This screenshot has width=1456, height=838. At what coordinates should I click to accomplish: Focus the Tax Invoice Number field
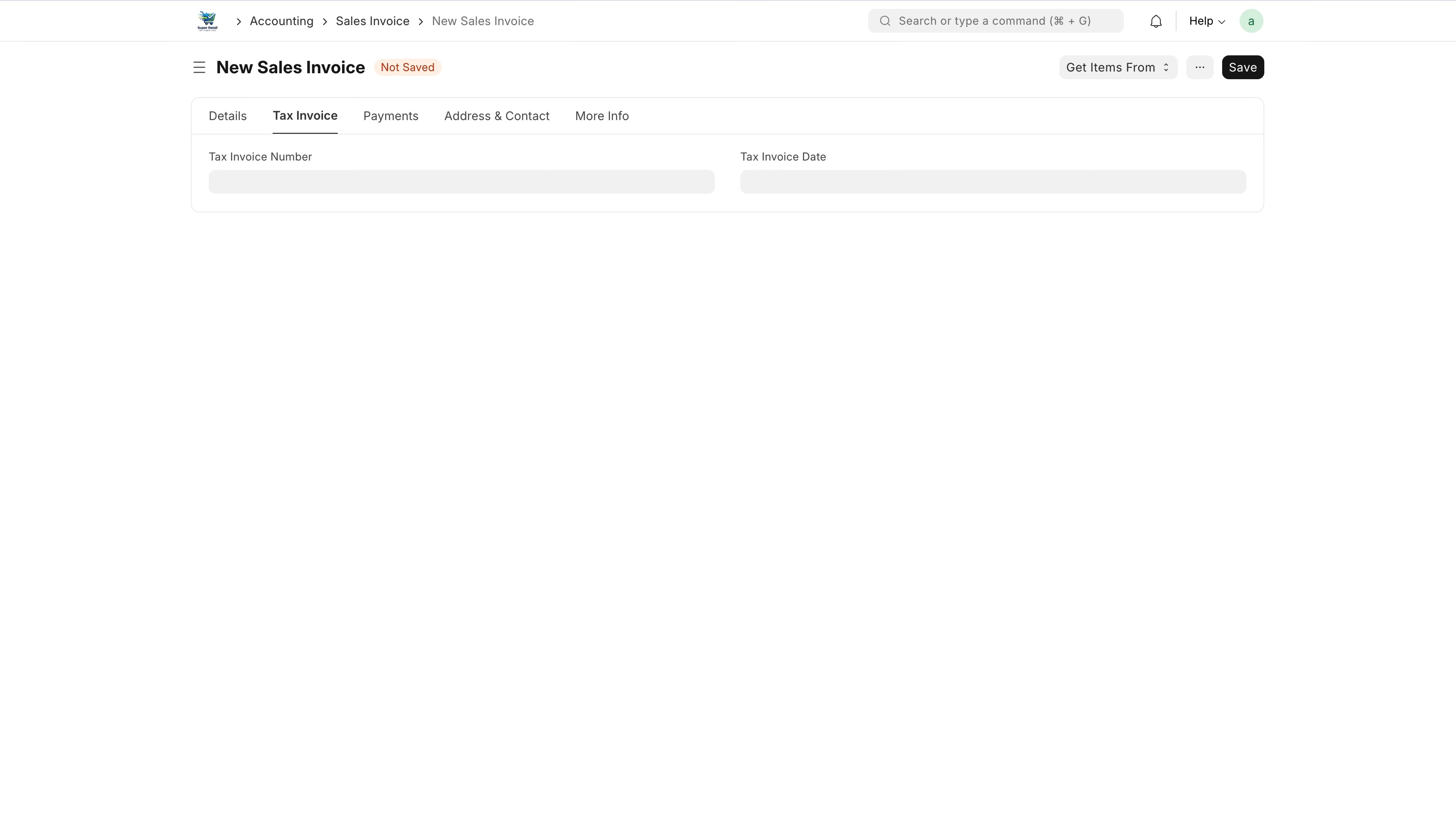tap(461, 182)
